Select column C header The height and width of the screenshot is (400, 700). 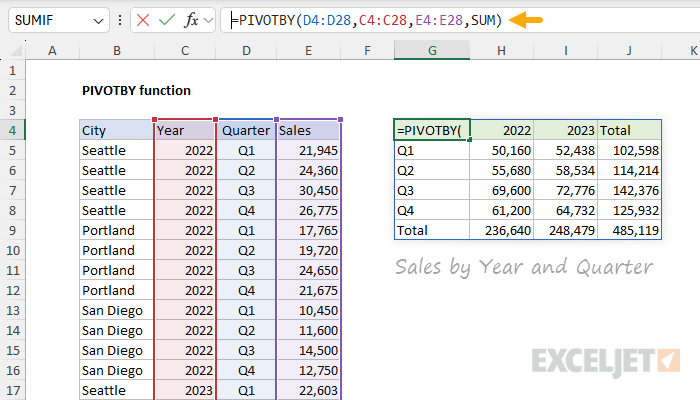pyautogui.click(x=185, y=50)
